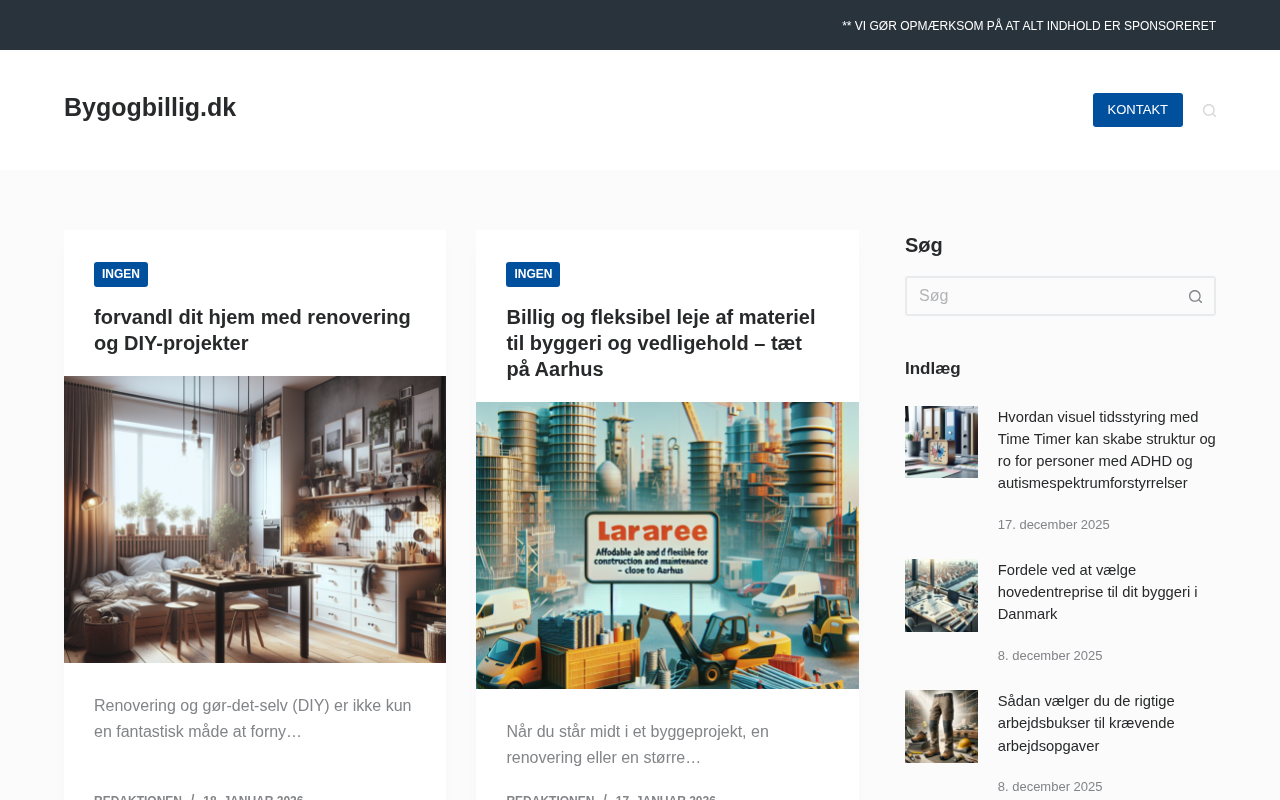View the construction site featured image
The width and height of the screenshot is (1280, 800).
pyautogui.click(x=667, y=545)
